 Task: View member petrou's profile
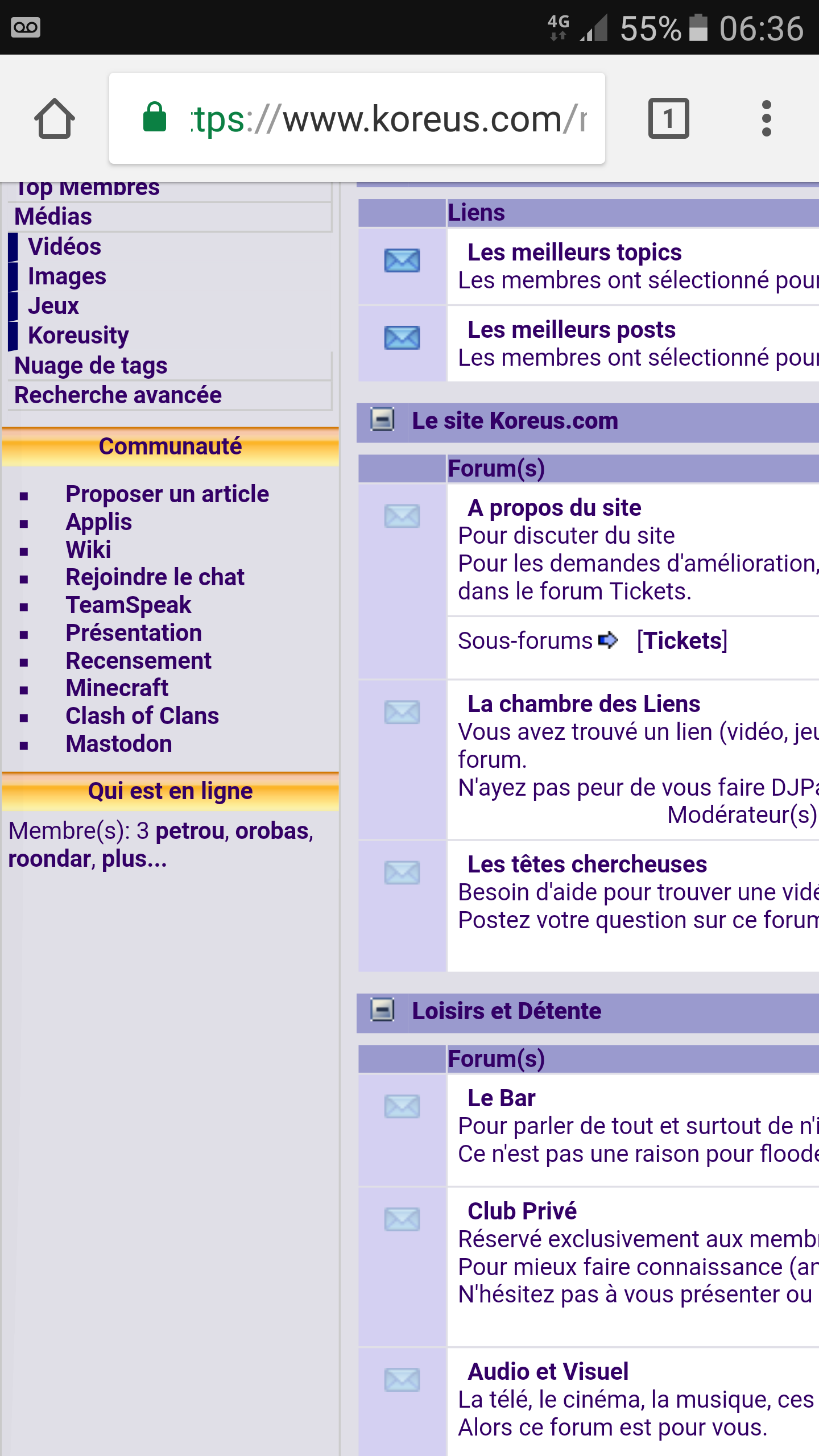pyautogui.click(x=190, y=831)
